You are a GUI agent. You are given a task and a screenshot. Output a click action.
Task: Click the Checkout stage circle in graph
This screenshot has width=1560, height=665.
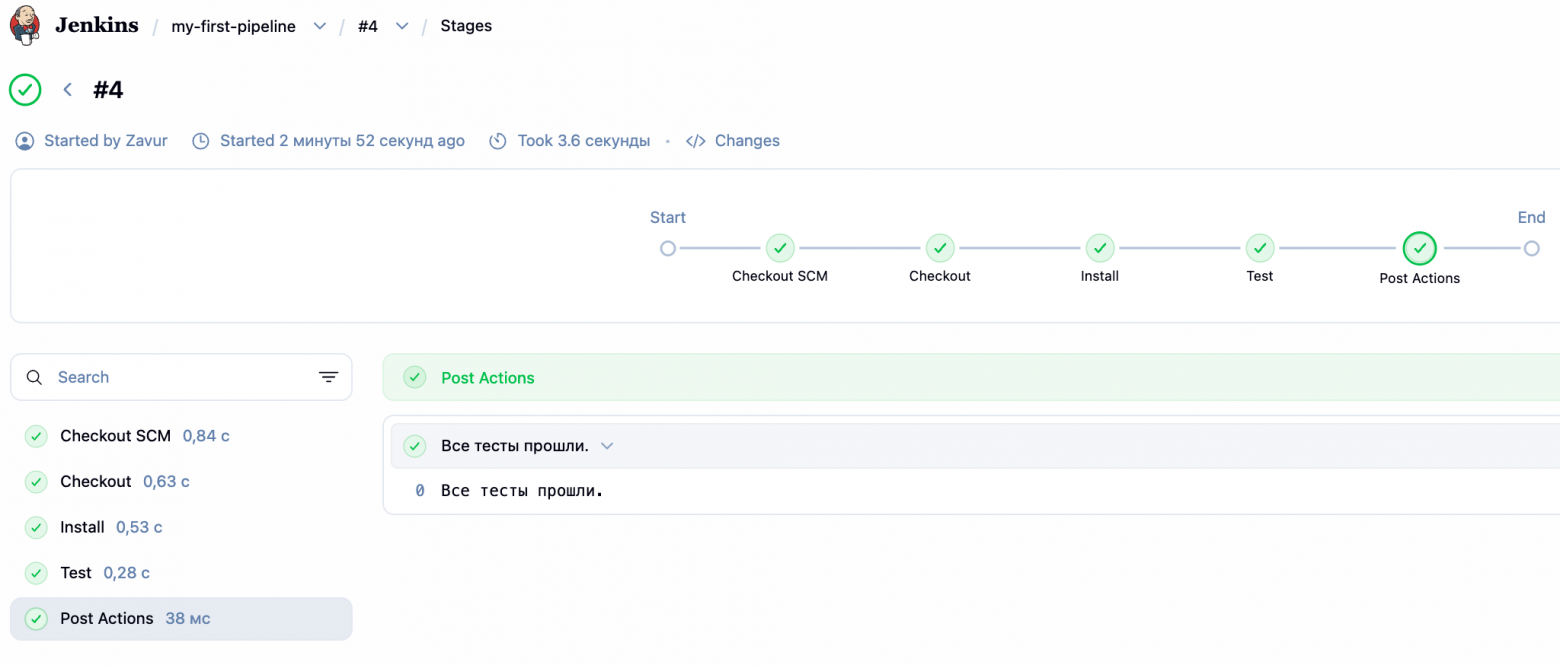point(940,248)
